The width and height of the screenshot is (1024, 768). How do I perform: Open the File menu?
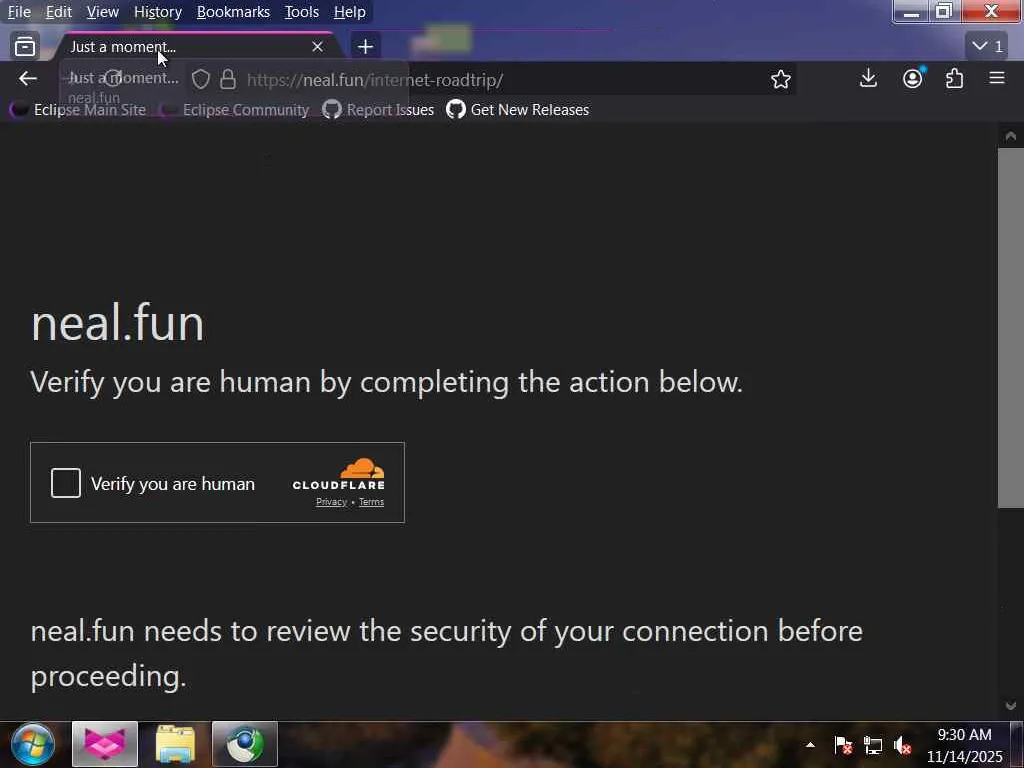(x=19, y=12)
